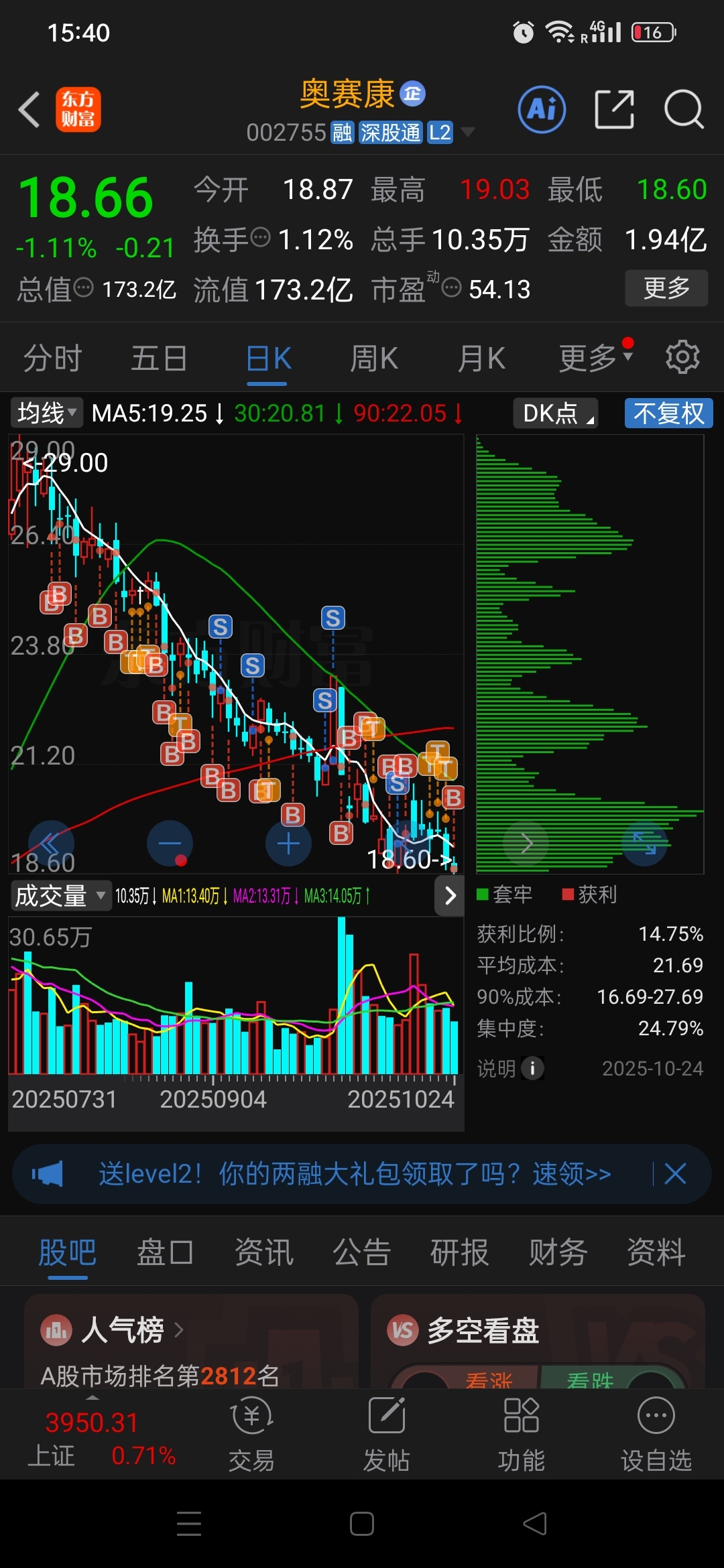This screenshot has height=1568, width=724.
Task: Dismiss the level2 promo banner
Action: (675, 1174)
